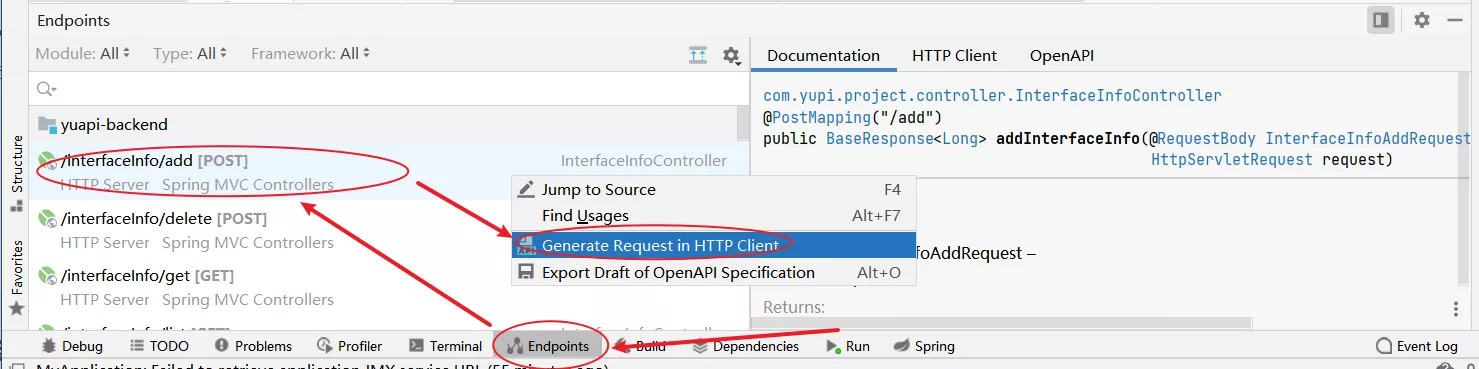This screenshot has height=369, width=1479.
Task: Expand the Framework filter dropdown
Action: (x=311, y=54)
